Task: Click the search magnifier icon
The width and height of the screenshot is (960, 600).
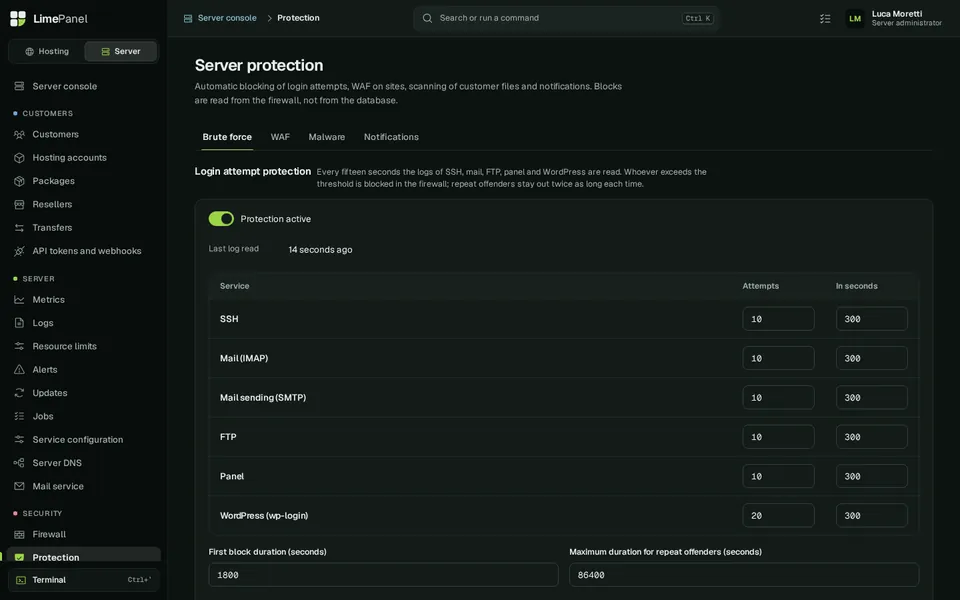Action: [427, 18]
